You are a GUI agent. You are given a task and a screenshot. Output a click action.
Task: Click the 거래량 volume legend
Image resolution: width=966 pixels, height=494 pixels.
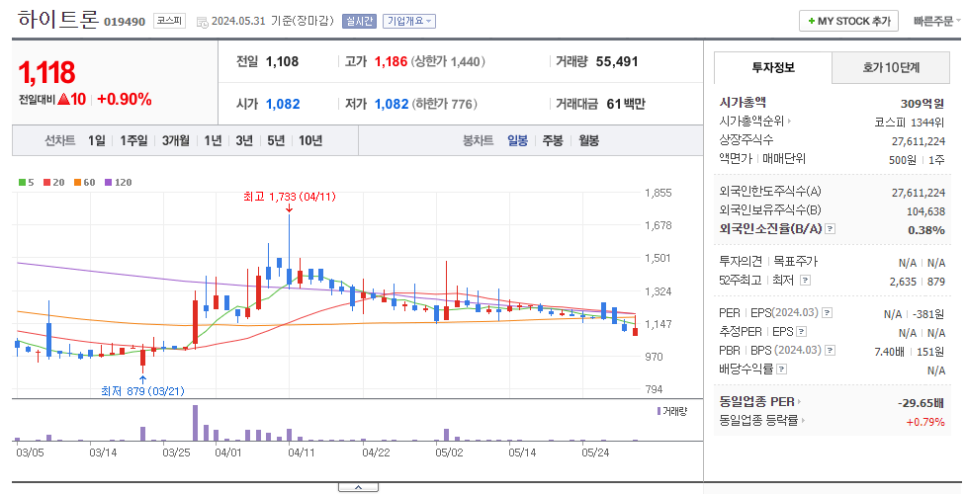[672, 411]
